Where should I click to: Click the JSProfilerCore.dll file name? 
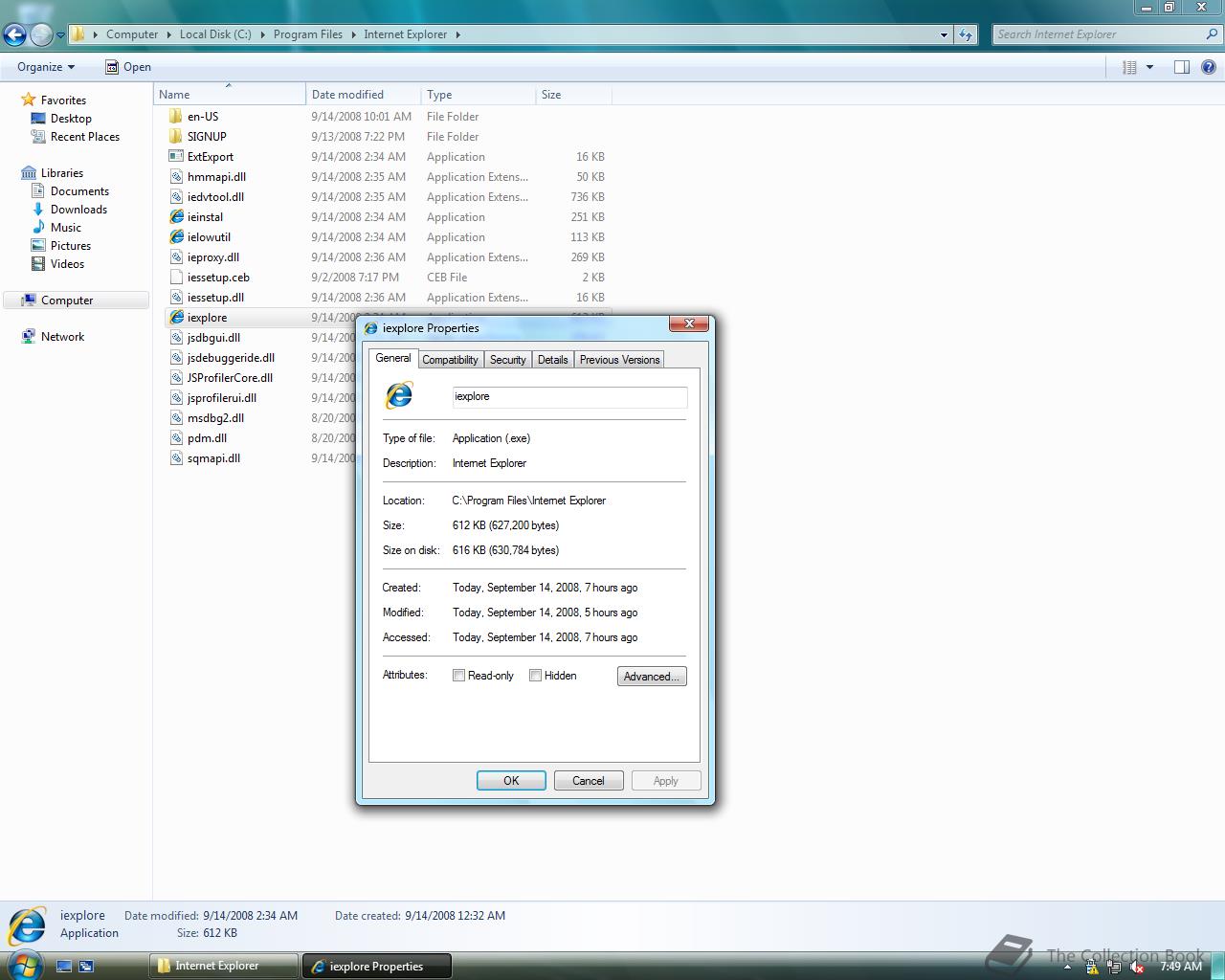point(230,378)
